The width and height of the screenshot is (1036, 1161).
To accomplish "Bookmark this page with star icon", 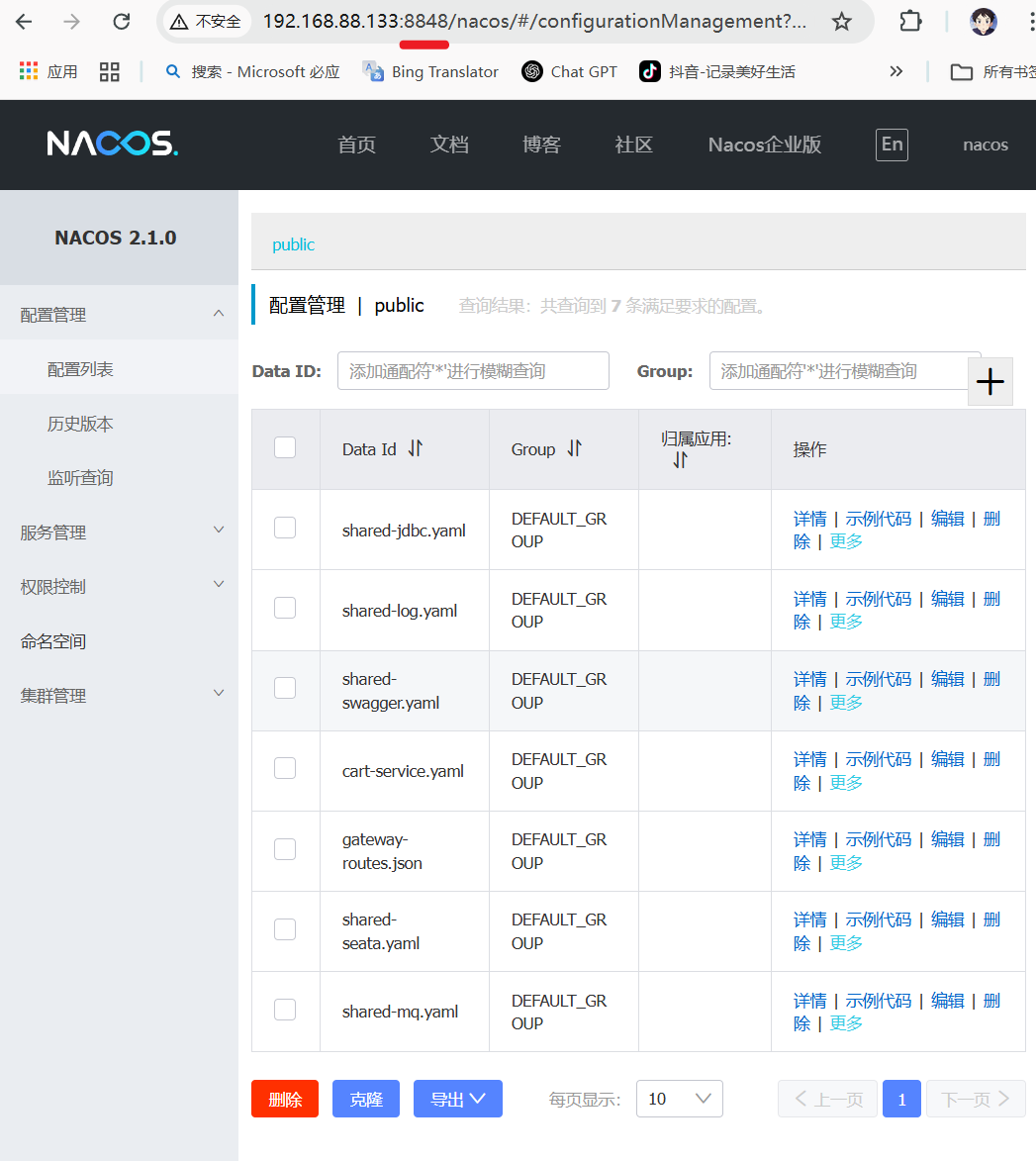I will [x=841, y=22].
